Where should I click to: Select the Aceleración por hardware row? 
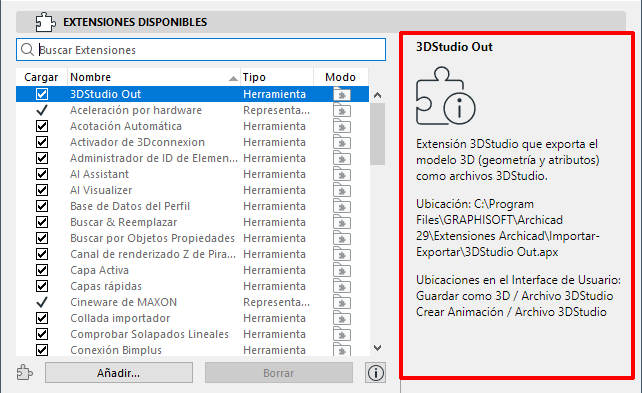(192, 110)
